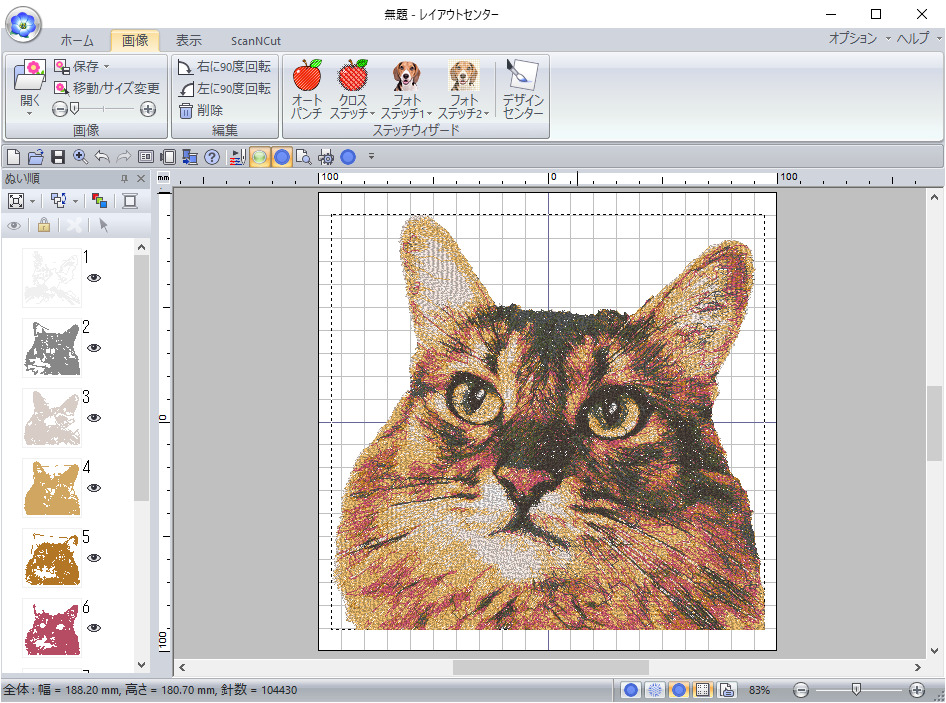Screen dimensions: 946x703
Task: Expand the オプション menu
Action: click(859, 38)
